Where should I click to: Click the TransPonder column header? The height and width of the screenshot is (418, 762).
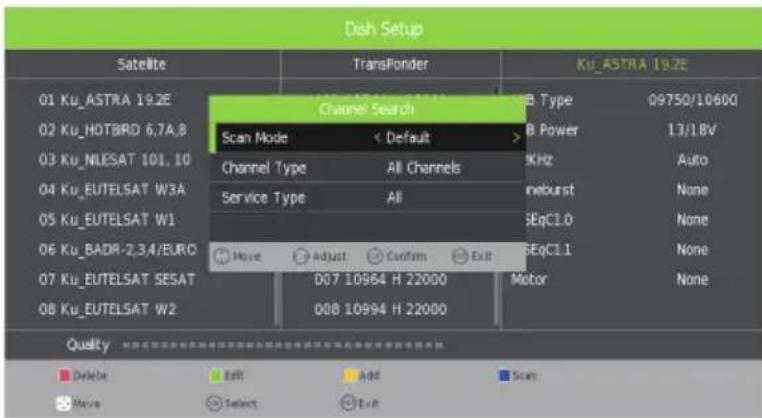(391, 64)
